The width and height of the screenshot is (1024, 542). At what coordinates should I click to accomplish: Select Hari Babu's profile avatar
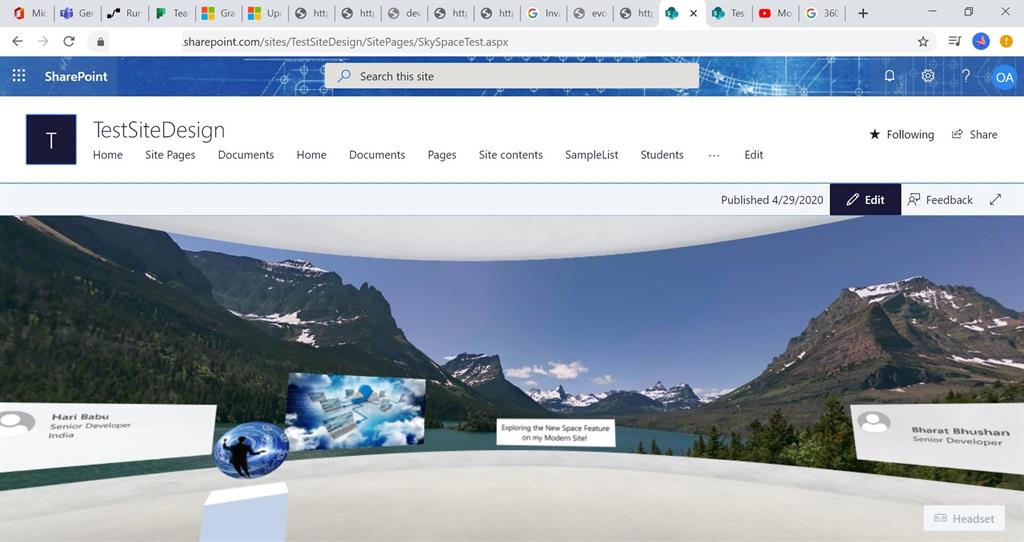(17, 422)
